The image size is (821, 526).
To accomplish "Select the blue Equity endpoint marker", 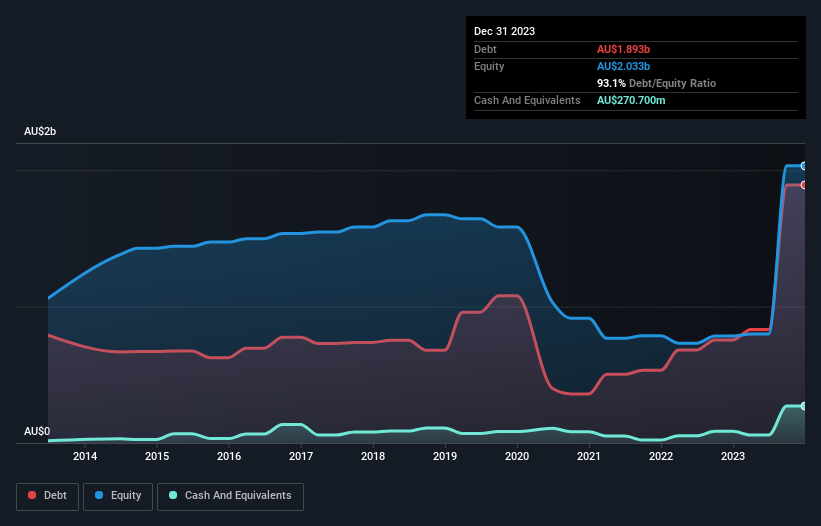I will click(x=804, y=166).
